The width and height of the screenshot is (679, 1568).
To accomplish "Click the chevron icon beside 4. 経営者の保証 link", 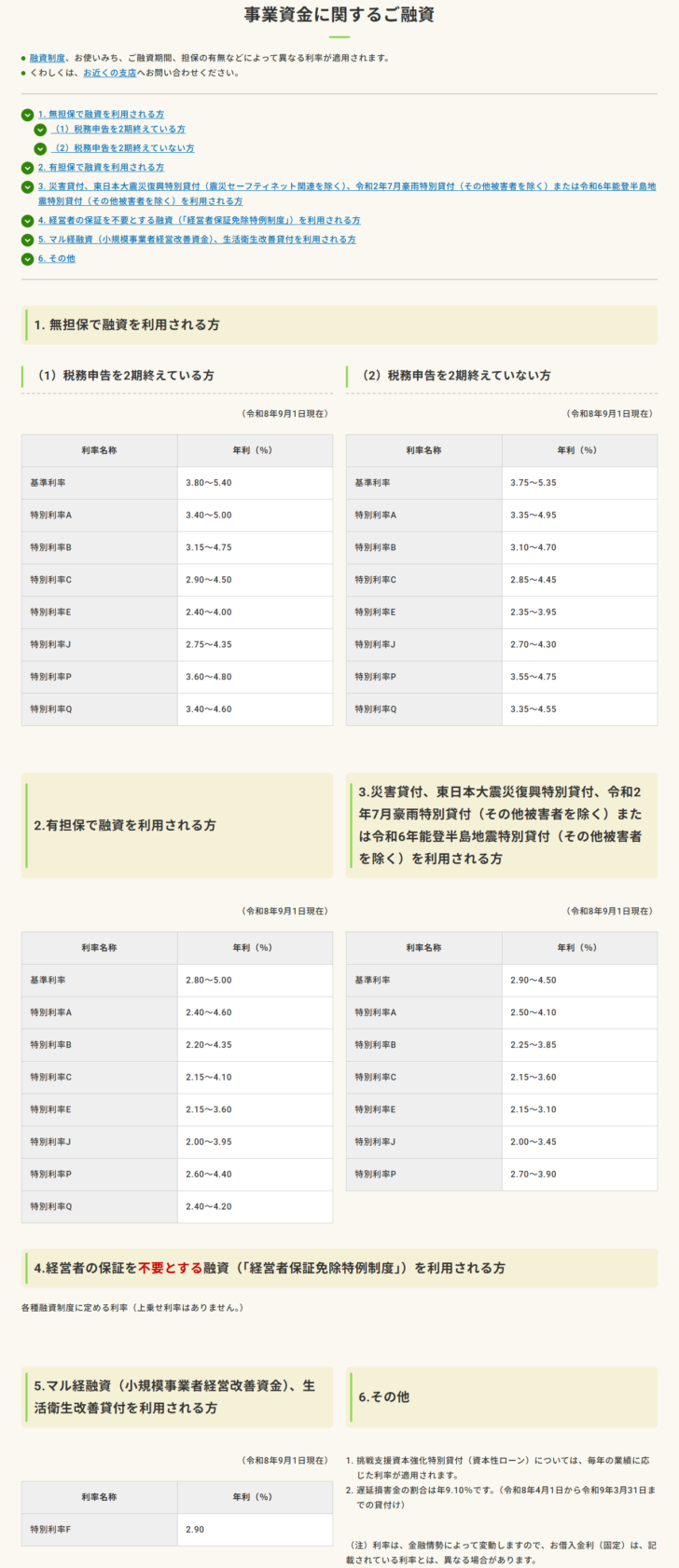I will click(27, 221).
